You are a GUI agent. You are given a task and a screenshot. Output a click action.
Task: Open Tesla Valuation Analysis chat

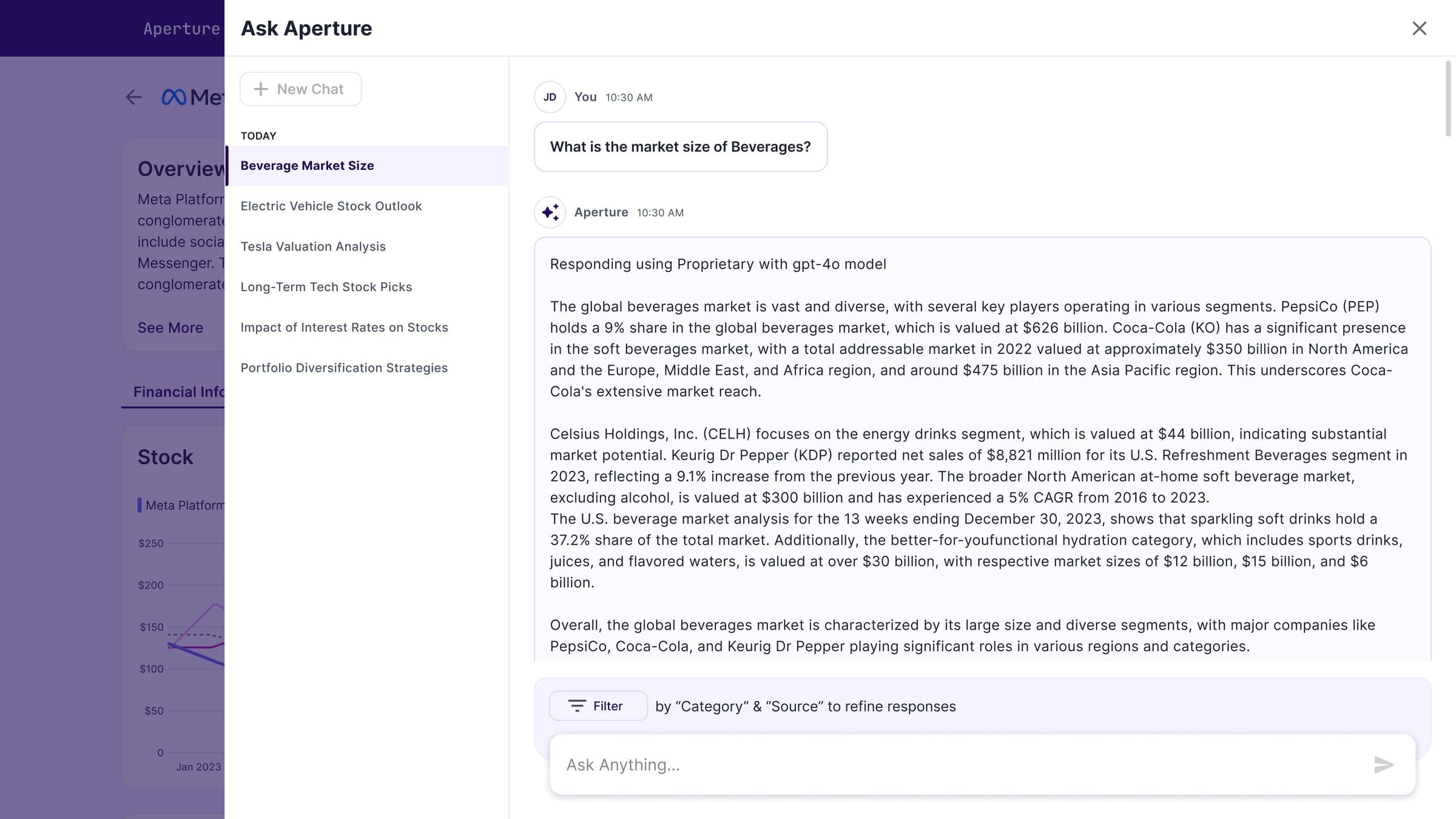click(x=366, y=246)
